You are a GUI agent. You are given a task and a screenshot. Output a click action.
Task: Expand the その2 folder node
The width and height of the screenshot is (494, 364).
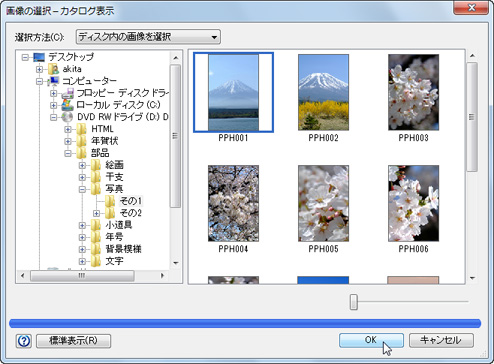tap(96, 213)
